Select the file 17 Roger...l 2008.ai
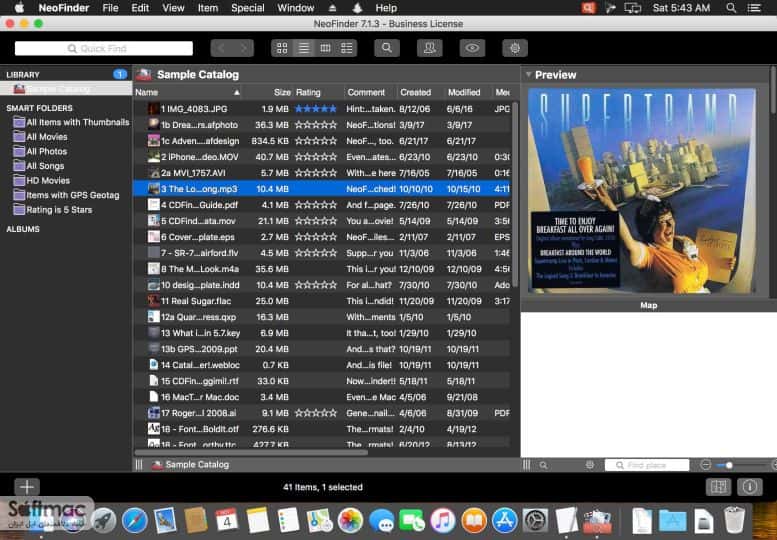 [322, 413]
